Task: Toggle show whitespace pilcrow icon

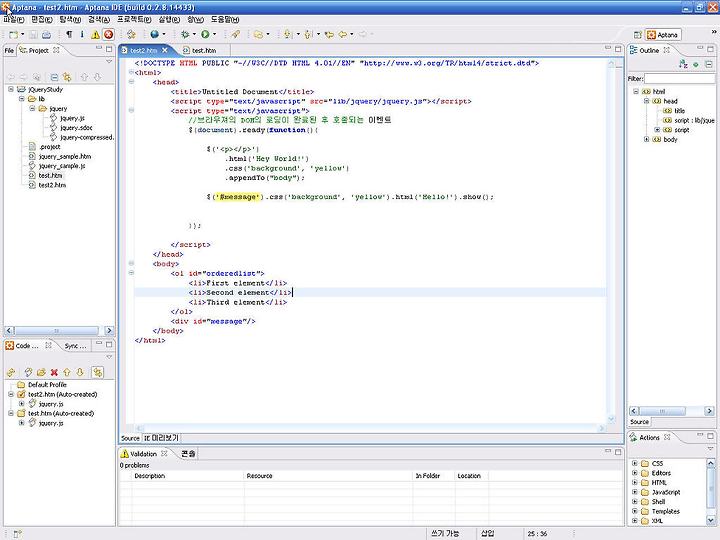Action: (69, 34)
